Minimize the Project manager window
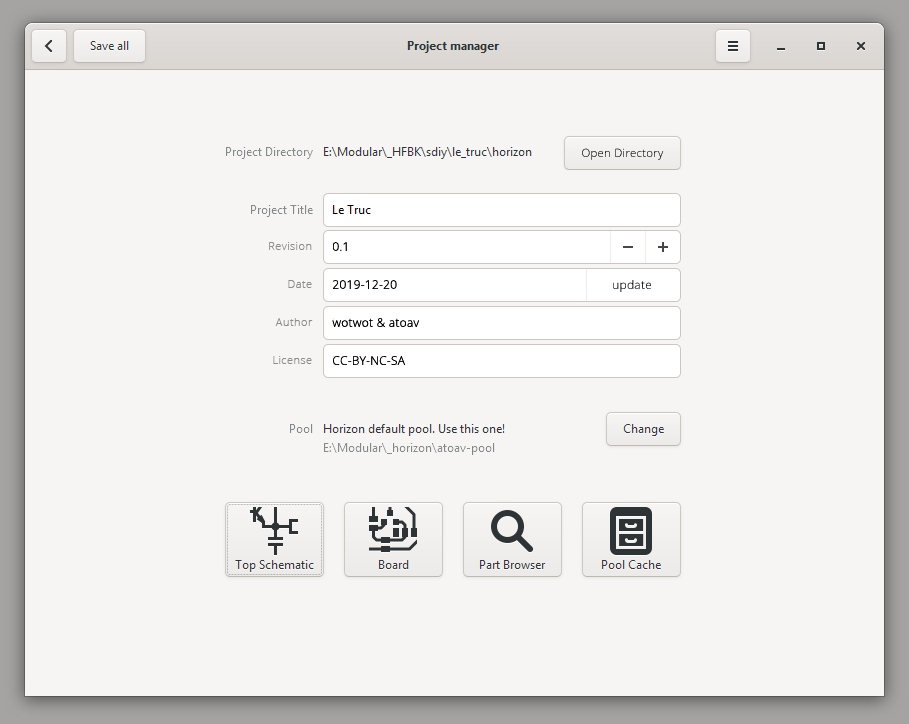This screenshot has height=724, width=909. pos(781,46)
